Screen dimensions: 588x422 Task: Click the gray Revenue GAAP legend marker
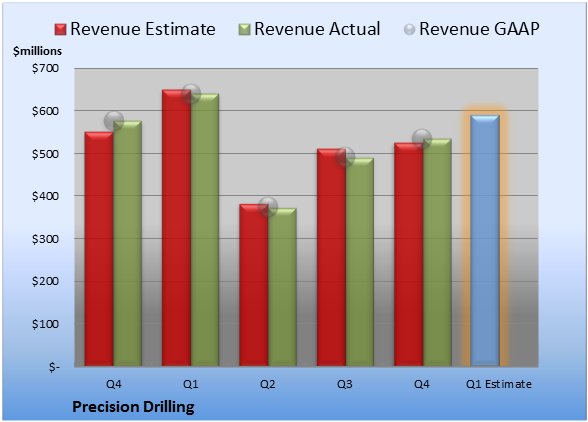click(410, 30)
